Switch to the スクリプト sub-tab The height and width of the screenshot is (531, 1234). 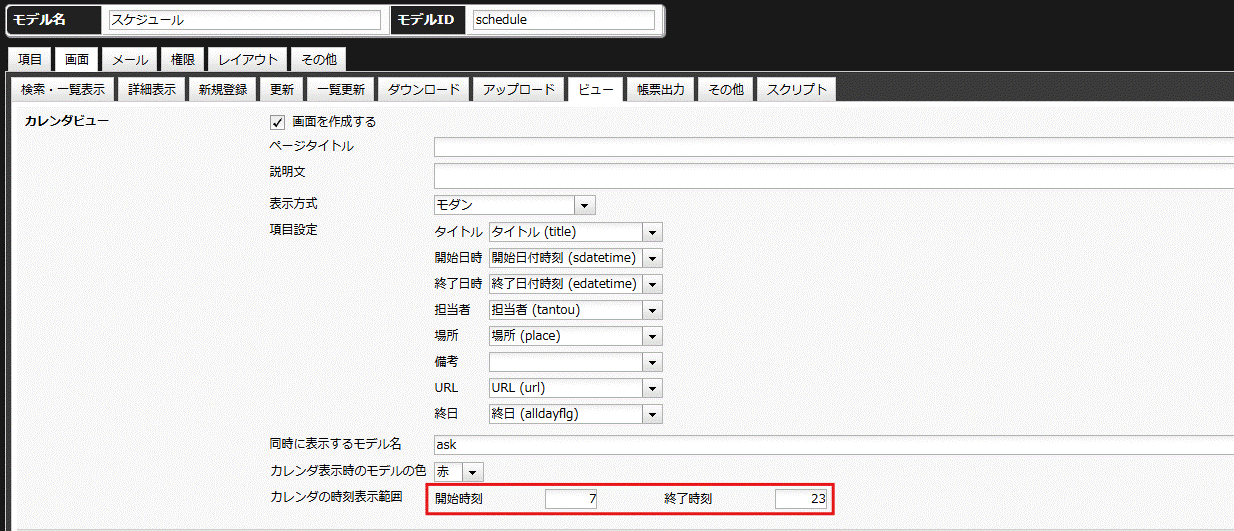pyautogui.click(x=797, y=89)
